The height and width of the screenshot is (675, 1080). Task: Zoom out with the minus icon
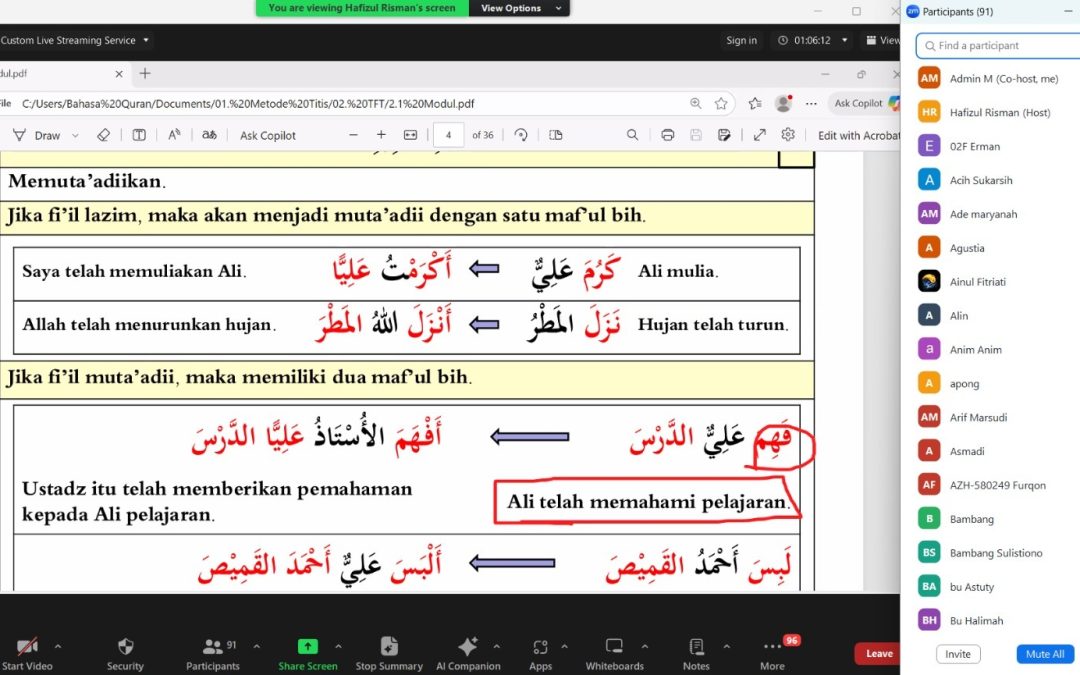point(353,135)
